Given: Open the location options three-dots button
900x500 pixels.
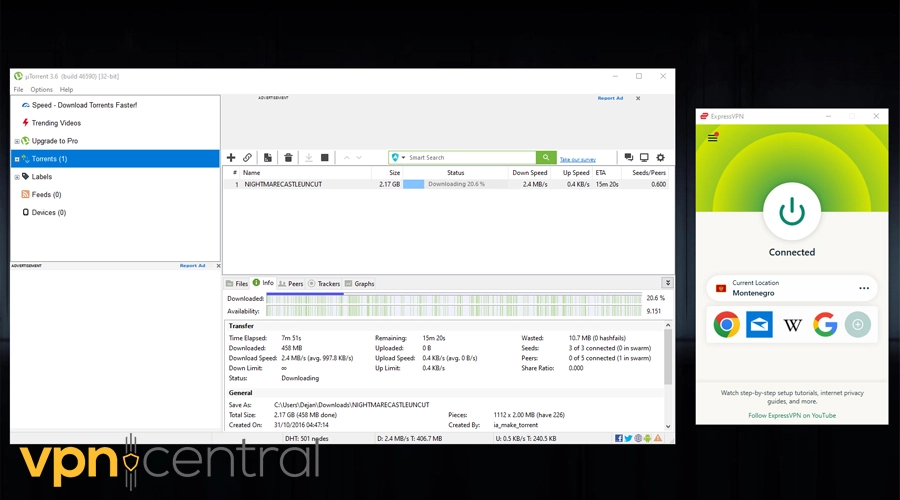Looking at the screenshot, I should tap(864, 288).
